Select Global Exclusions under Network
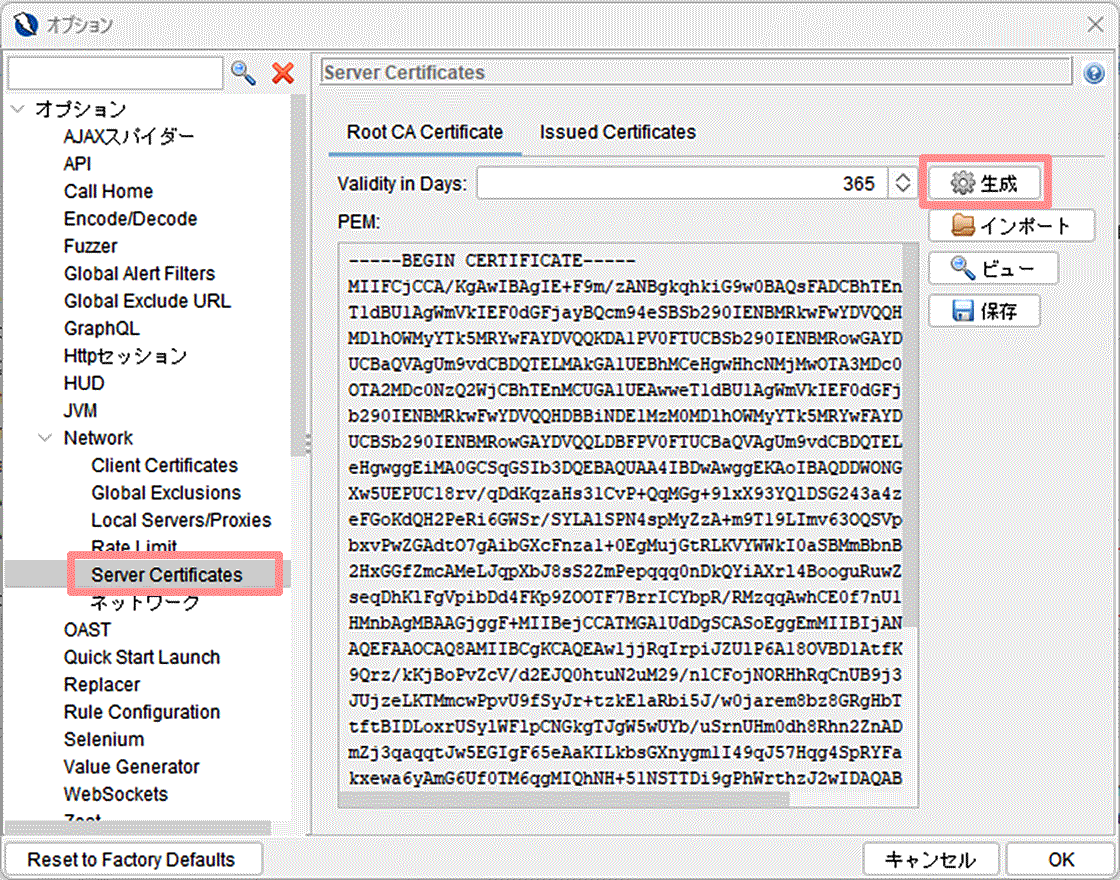Image resolution: width=1120 pixels, height=880 pixels. (x=166, y=493)
